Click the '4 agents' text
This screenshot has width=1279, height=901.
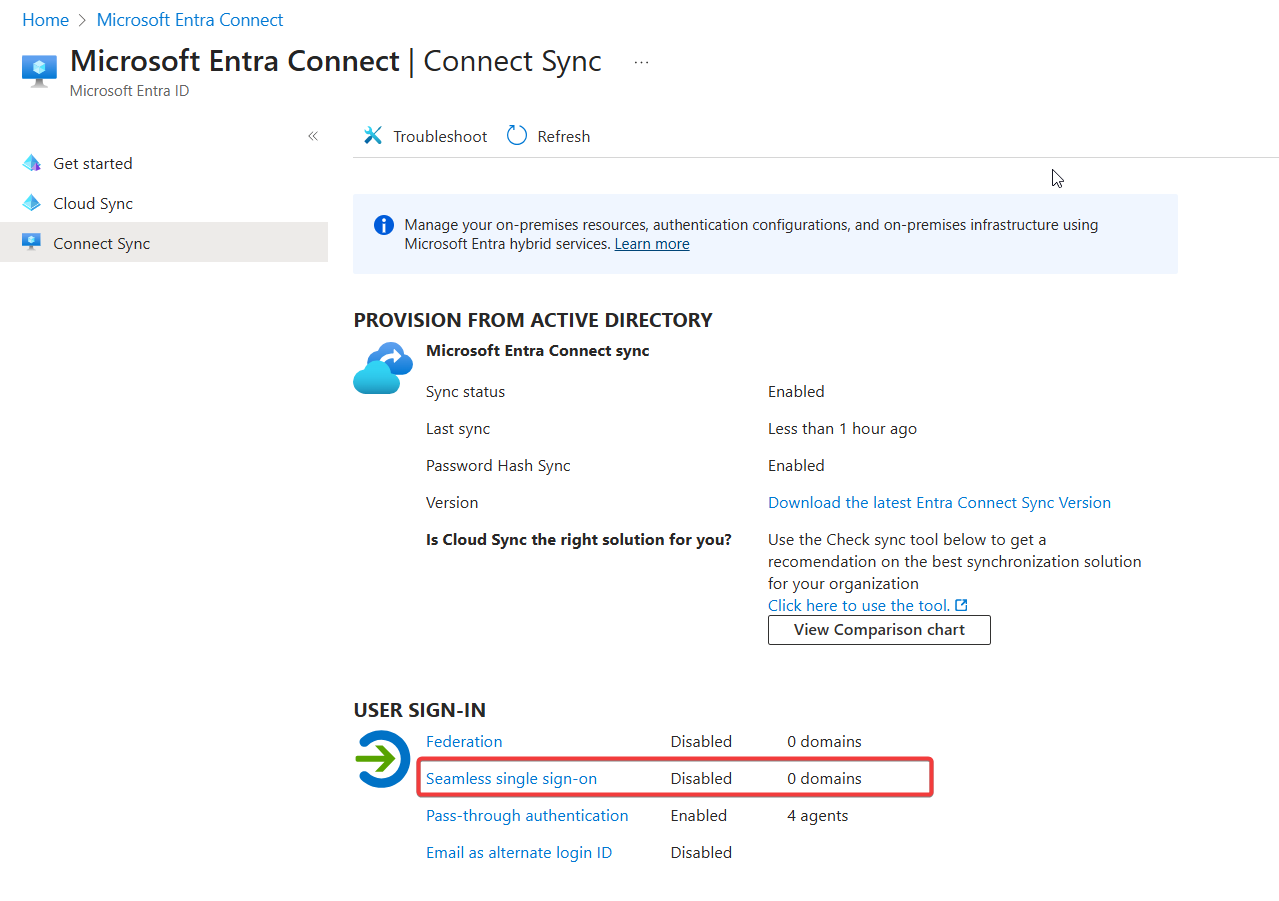pyautogui.click(x=817, y=815)
